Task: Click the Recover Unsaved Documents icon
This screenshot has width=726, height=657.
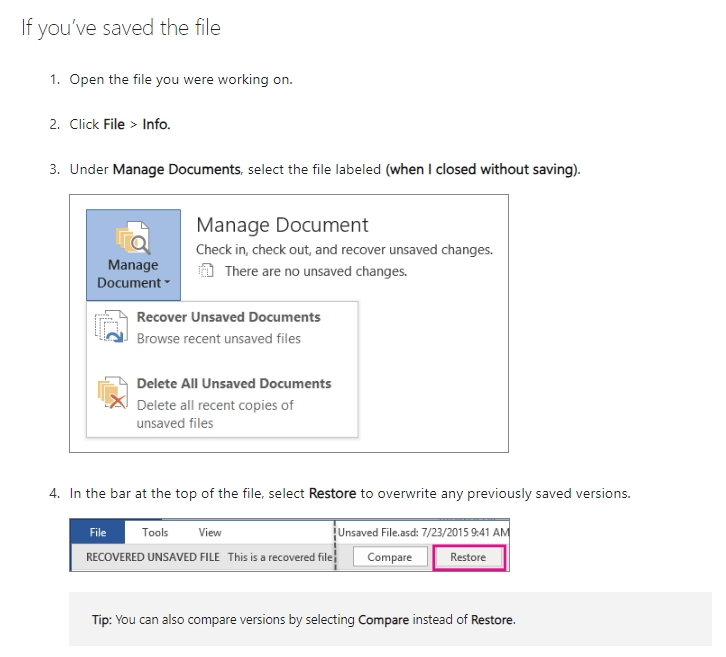Action: point(111,326)
